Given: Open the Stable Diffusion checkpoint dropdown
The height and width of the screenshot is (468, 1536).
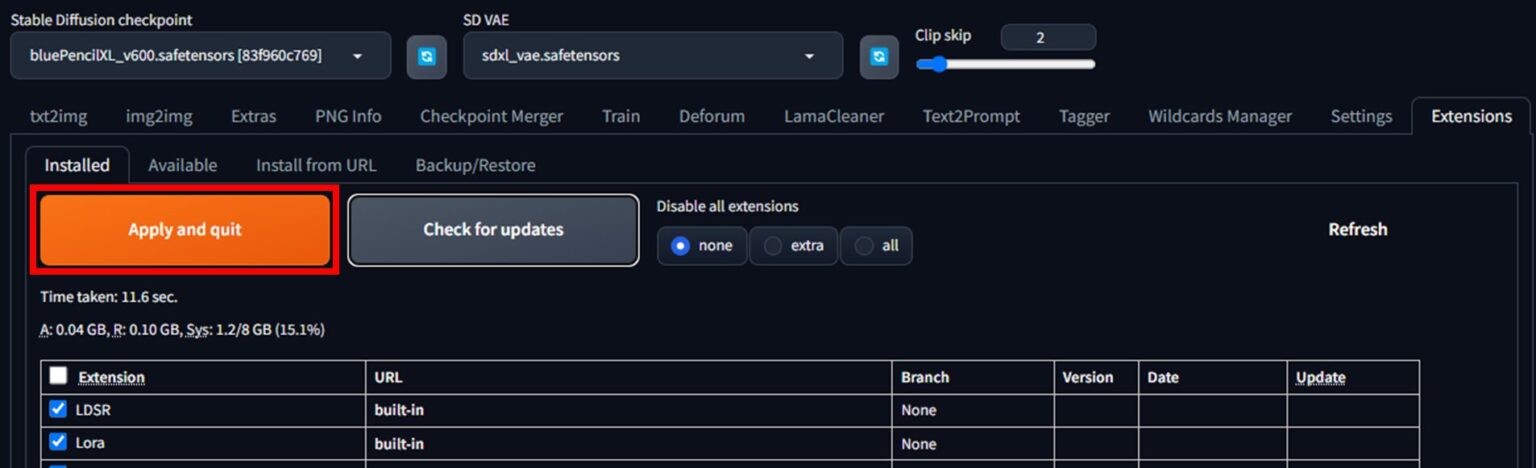Looking at the screenshot, I should pos(200,56).
